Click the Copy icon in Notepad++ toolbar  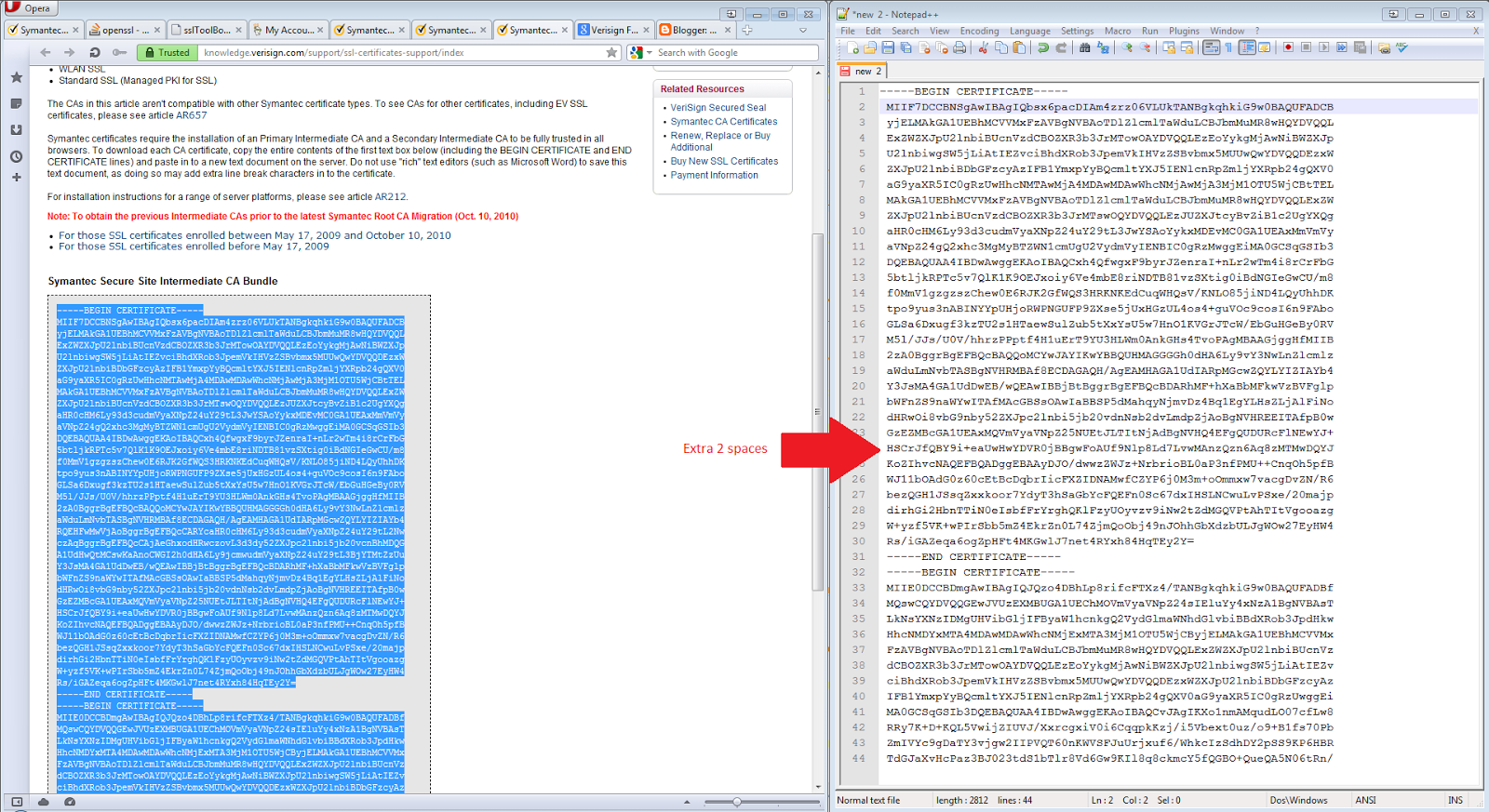click(1001, 47)
